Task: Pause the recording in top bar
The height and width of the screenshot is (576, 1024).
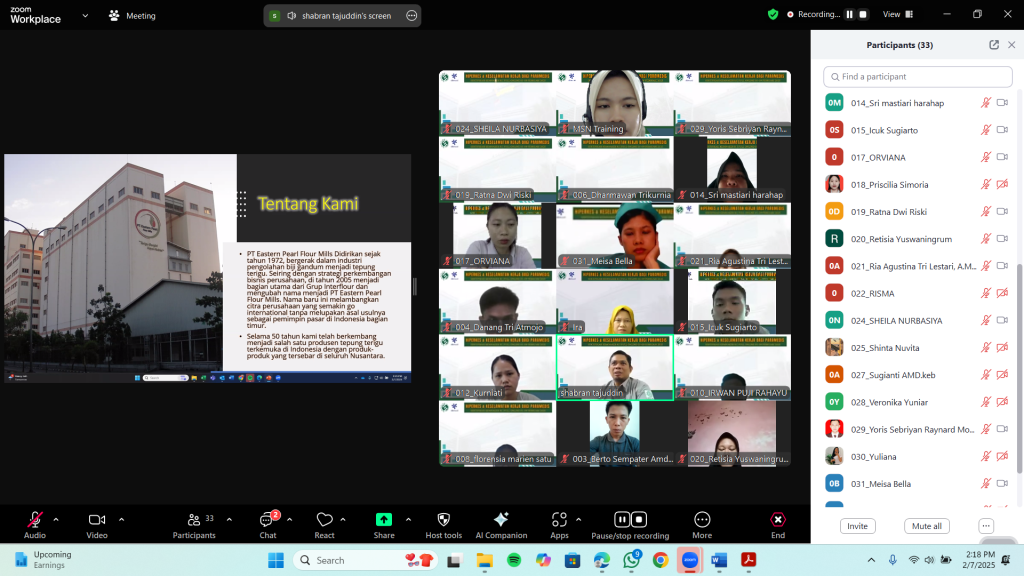Action: click(850, 15)
